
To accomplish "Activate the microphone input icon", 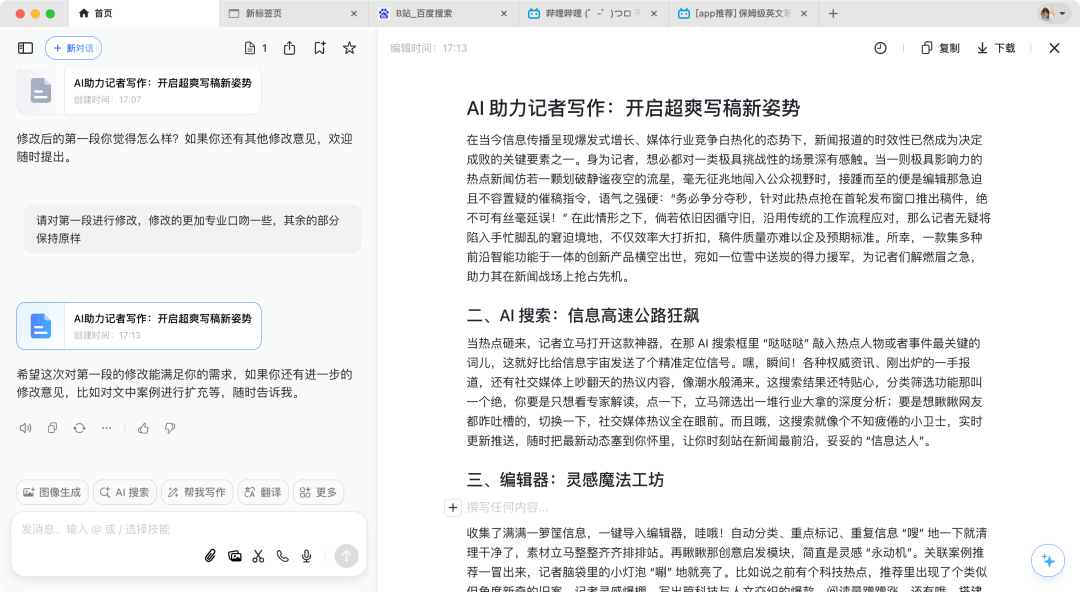I will (x=306, y=556).
